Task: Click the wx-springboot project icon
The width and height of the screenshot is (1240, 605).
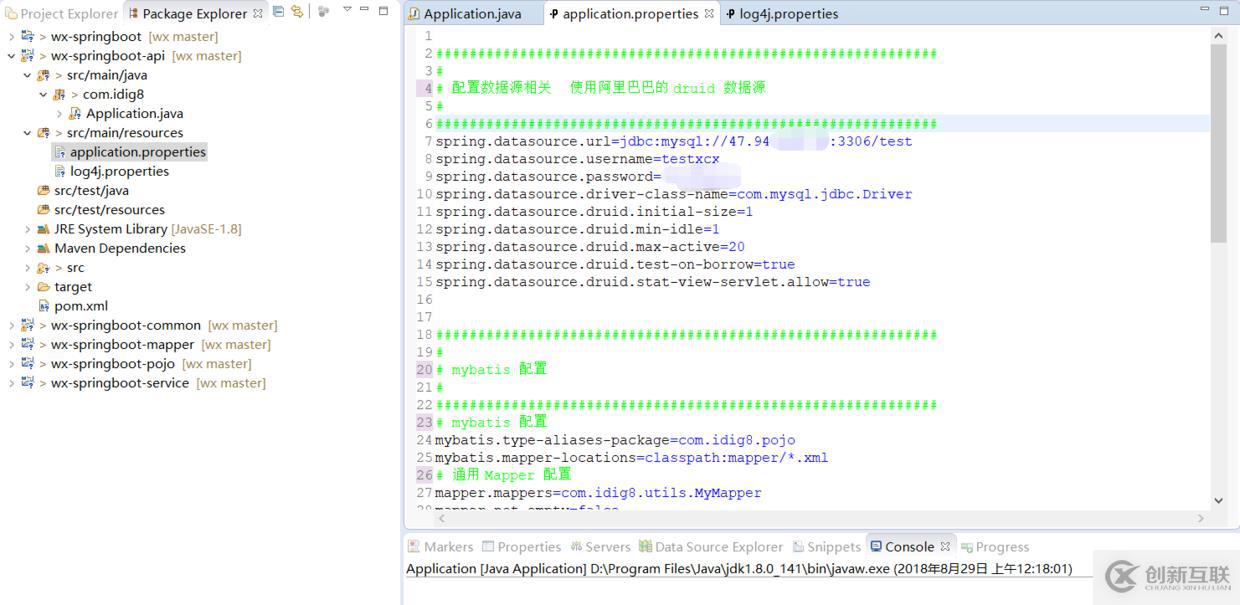Action: click(x=27, y=37)
